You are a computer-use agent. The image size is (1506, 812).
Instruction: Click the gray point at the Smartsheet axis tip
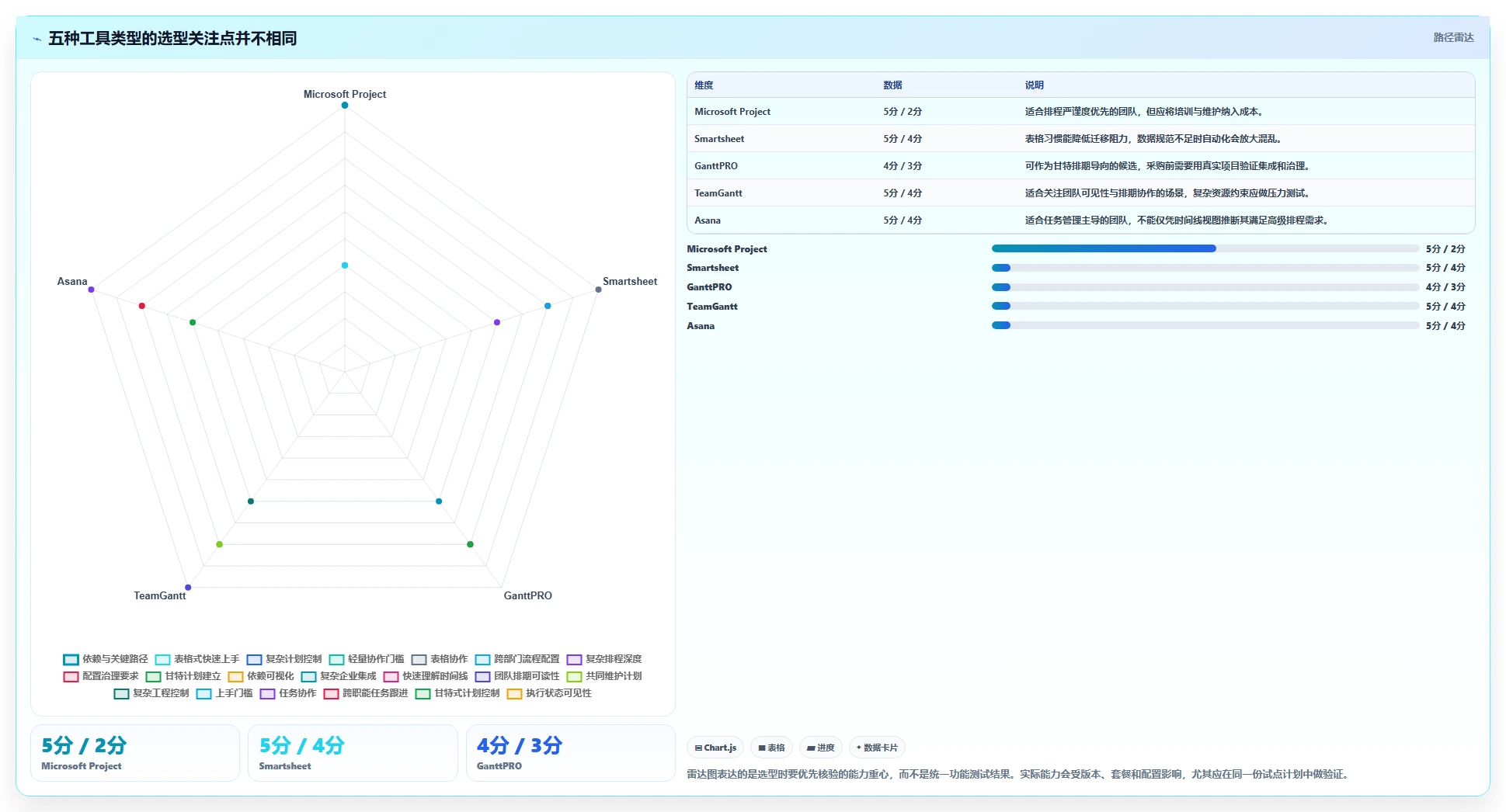(x=598, y=290)
